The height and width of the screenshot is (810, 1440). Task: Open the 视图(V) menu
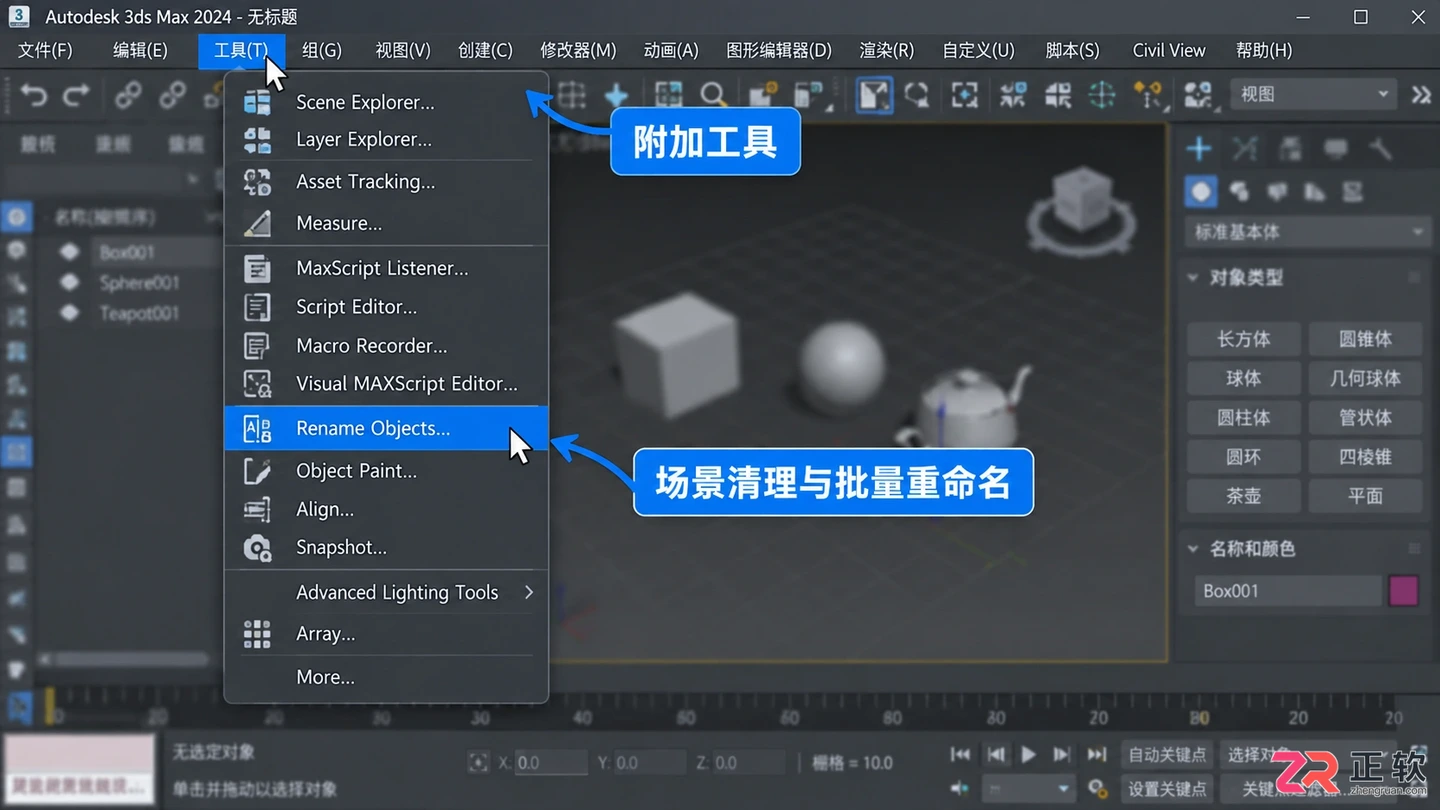(x=403, y=50)
